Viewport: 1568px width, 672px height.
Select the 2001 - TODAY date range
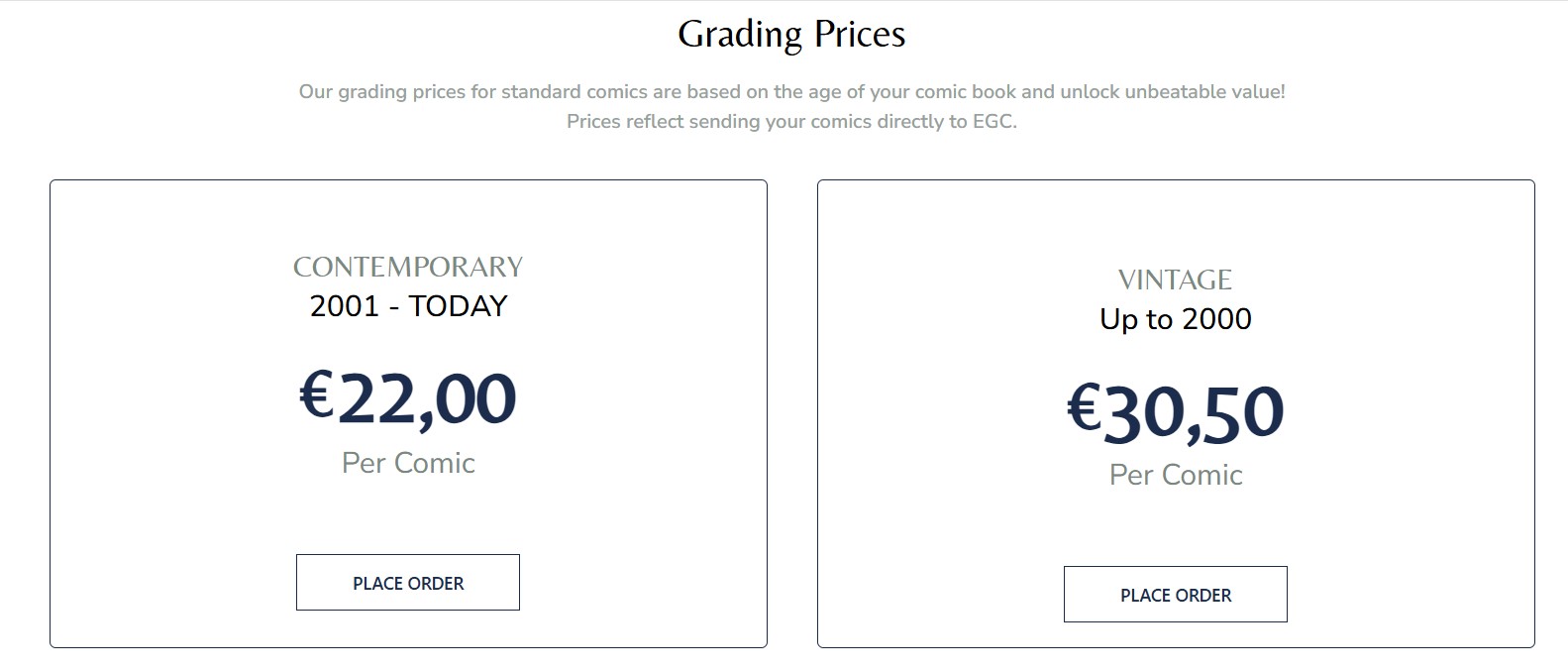click(x=407, y=305)
